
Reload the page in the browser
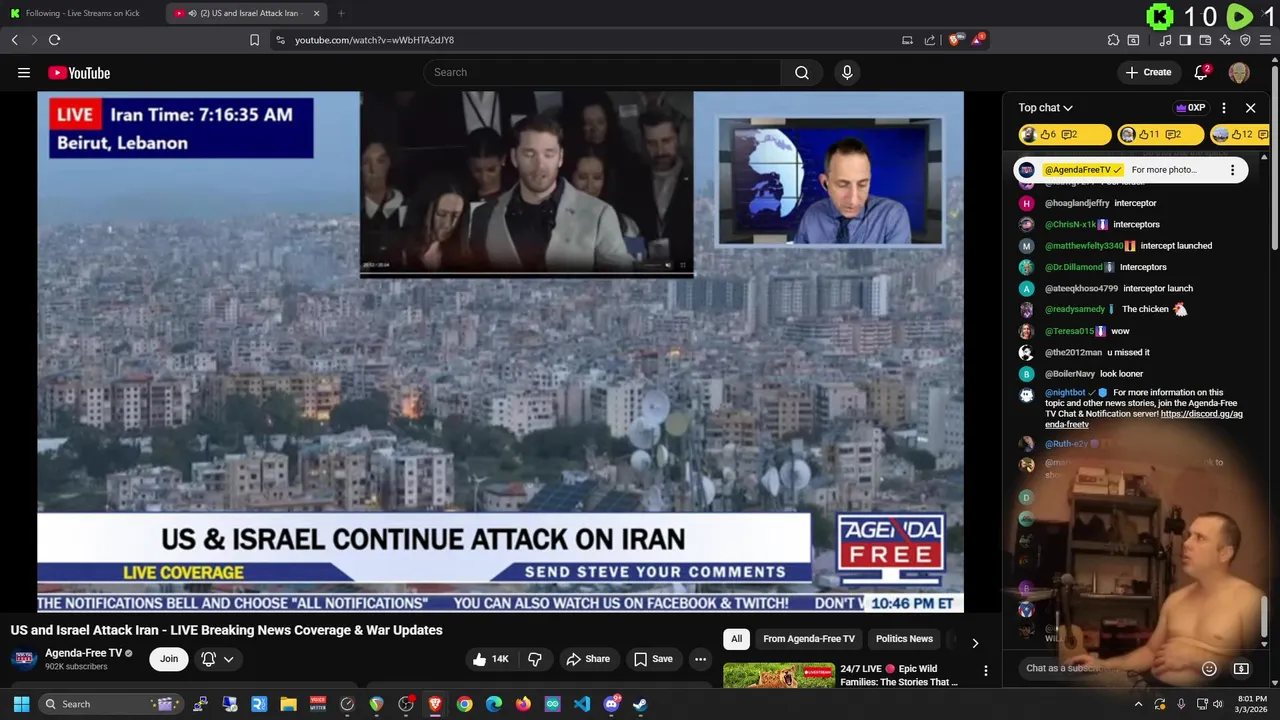(54, 40)
